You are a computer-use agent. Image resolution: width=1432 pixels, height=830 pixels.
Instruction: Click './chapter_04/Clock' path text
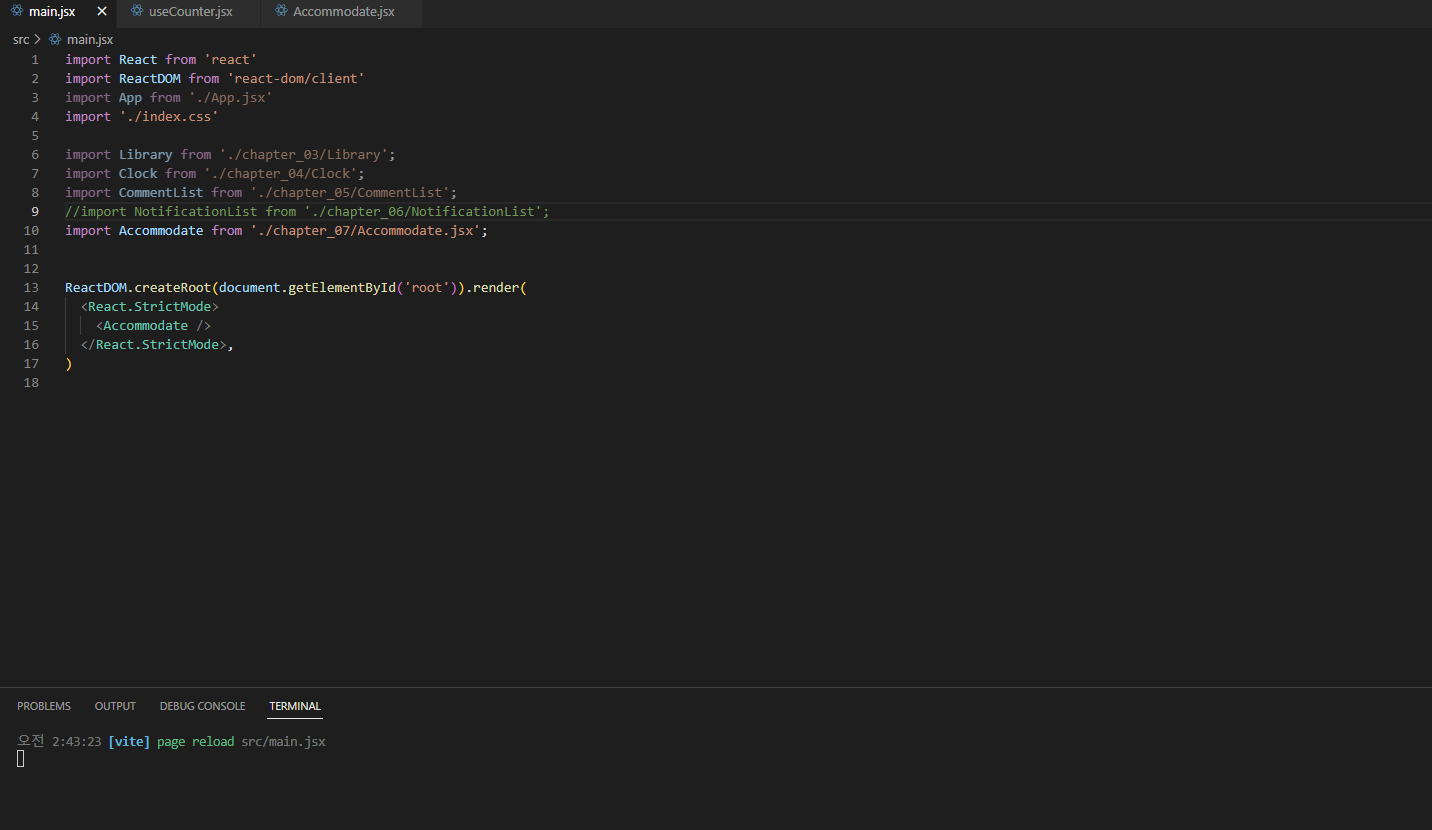281,174
